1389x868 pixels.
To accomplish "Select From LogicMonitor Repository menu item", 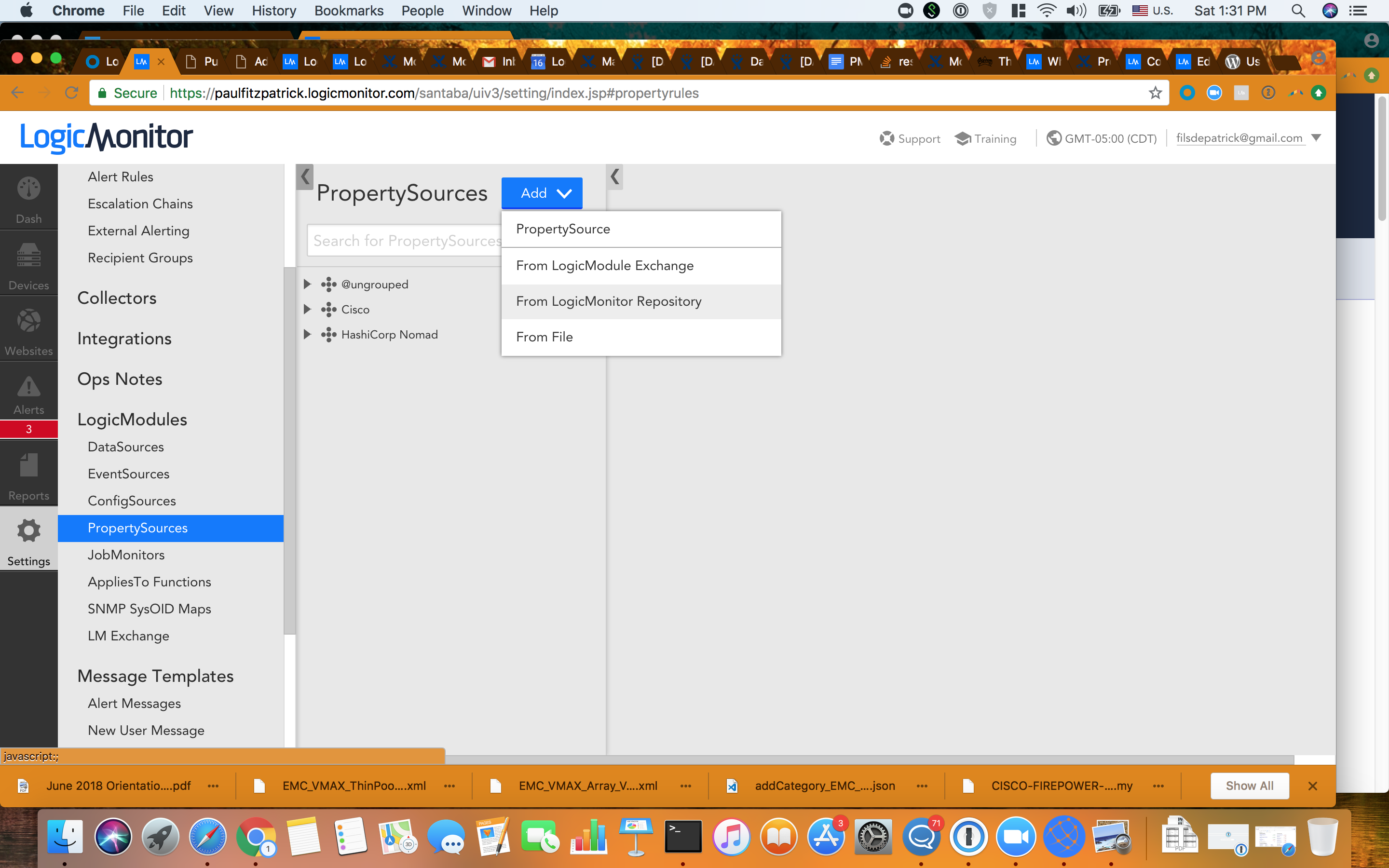I will click(608, 301).
